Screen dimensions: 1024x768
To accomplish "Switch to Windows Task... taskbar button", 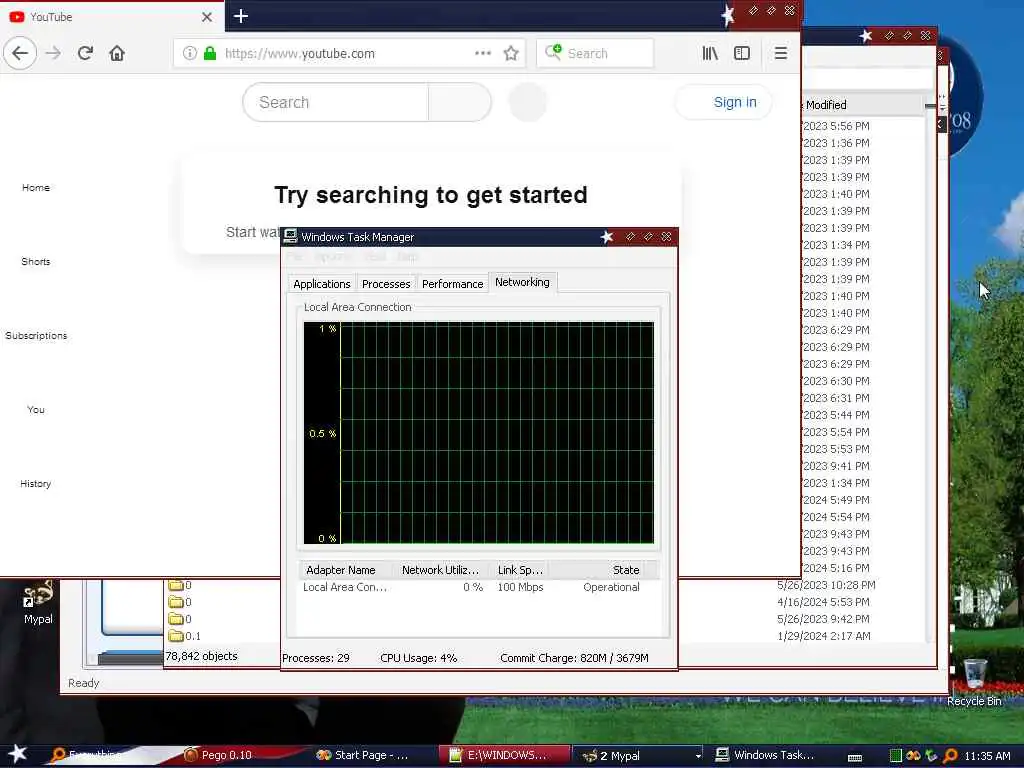I will point(767,755).
